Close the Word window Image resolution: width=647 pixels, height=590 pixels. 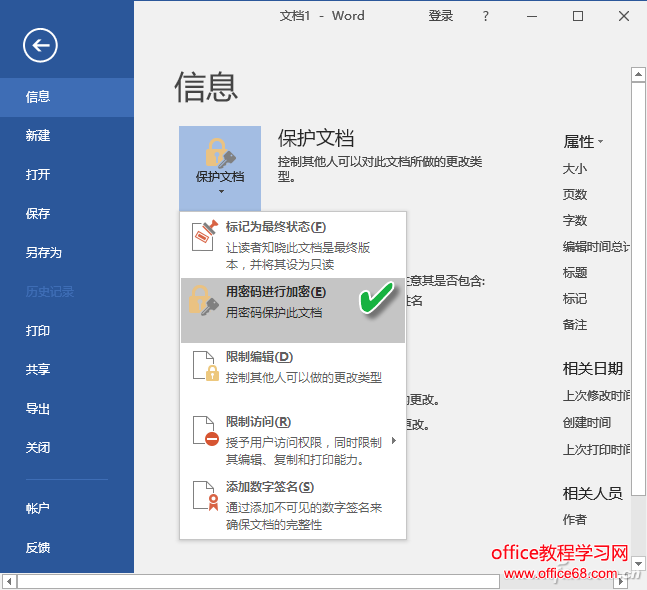tap(624, 16)
